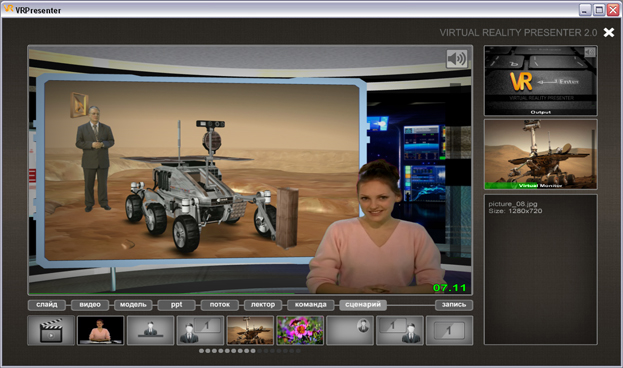Image resolution: width=623 pixels, height=368 pixels.
Task: Click the picture_08.jpg file name
Action: (x=513, y=204)
